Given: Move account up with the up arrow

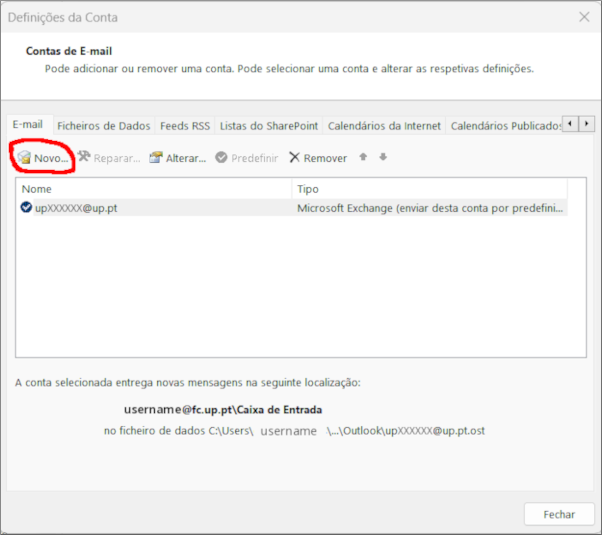Looking at the screenshot, I should [x=363, y=157].
